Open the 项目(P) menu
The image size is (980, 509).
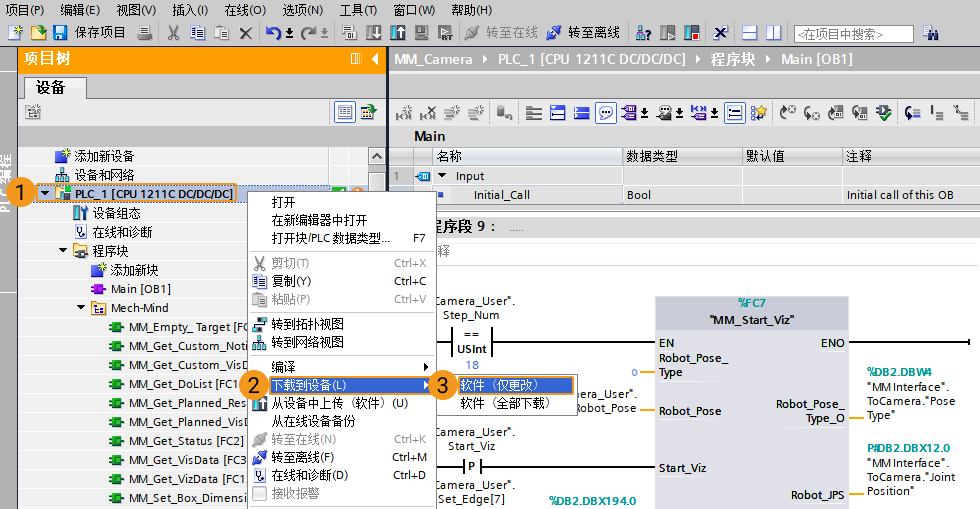(x=25, y=11)
